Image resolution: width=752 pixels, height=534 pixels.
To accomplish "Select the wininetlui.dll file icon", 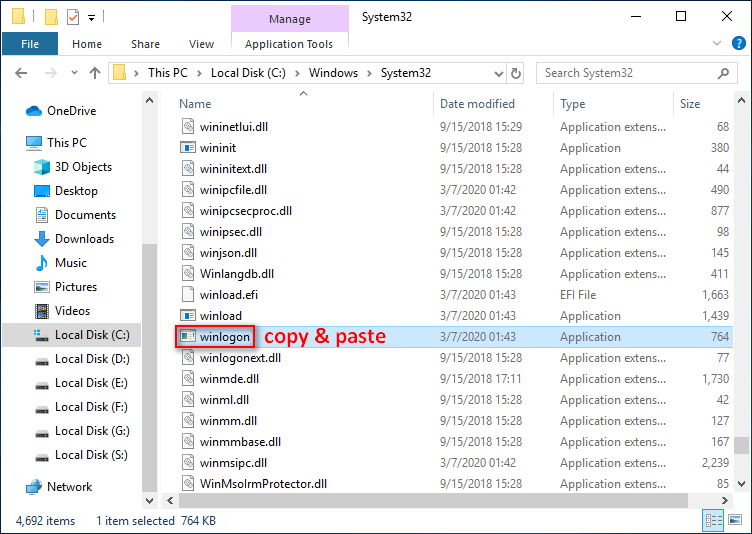I will (188, 127).
